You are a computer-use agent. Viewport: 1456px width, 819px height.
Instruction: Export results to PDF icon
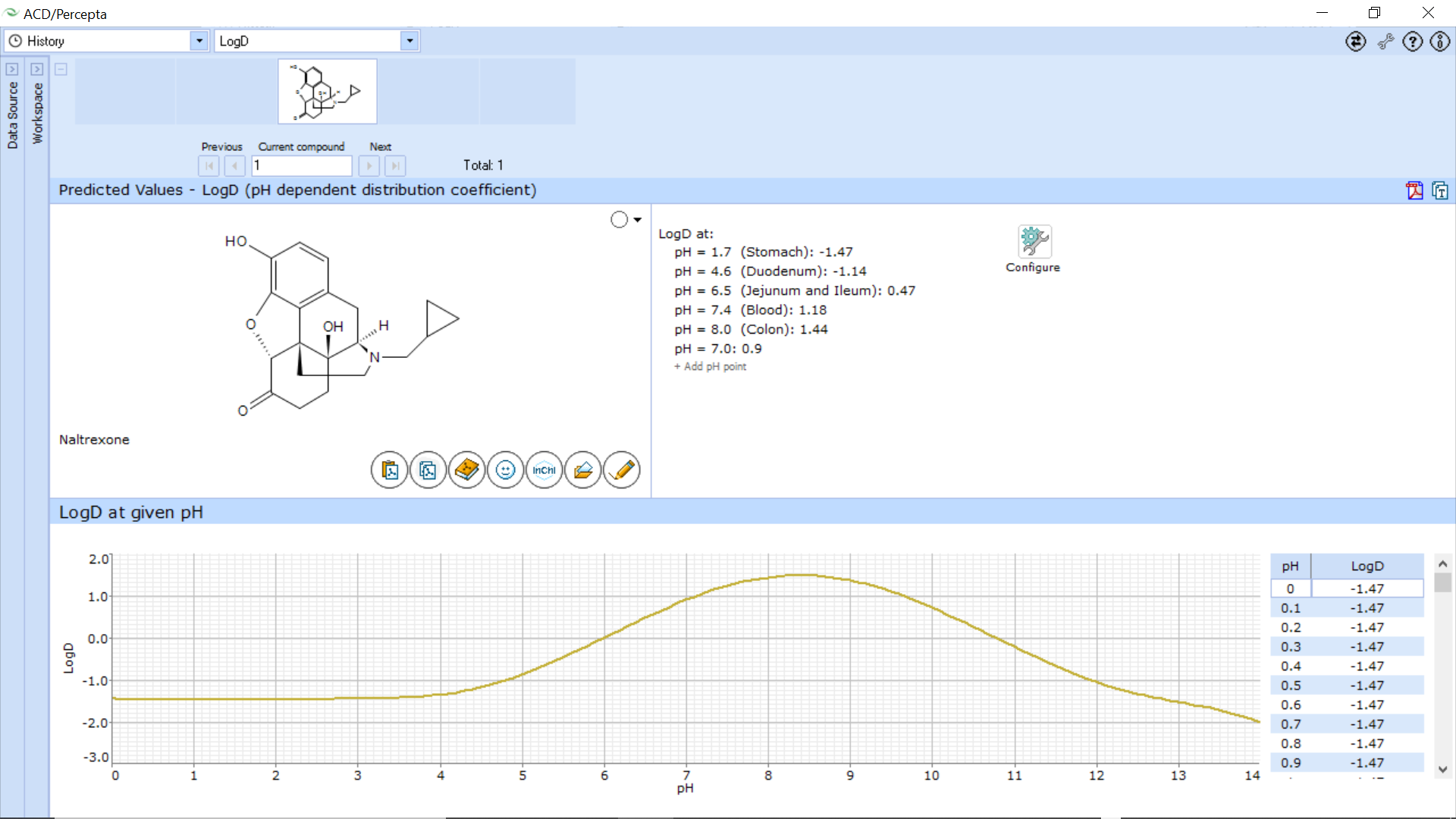coord(1414,190)
